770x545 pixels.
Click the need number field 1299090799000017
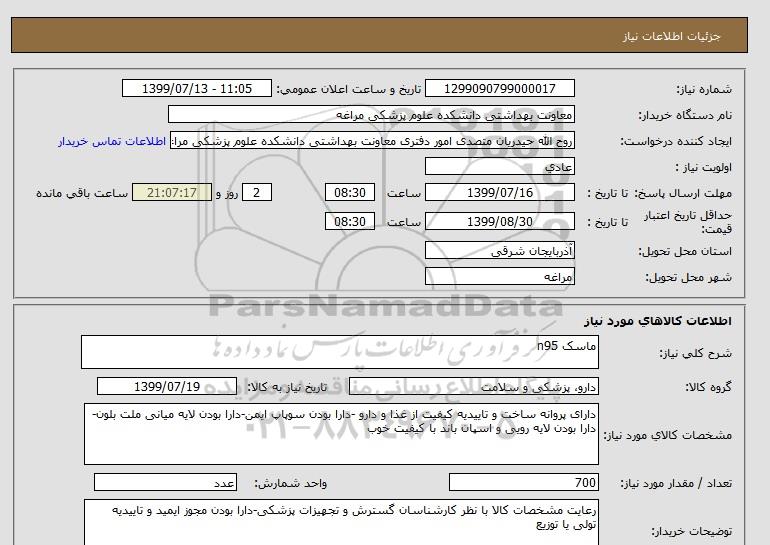499,88
